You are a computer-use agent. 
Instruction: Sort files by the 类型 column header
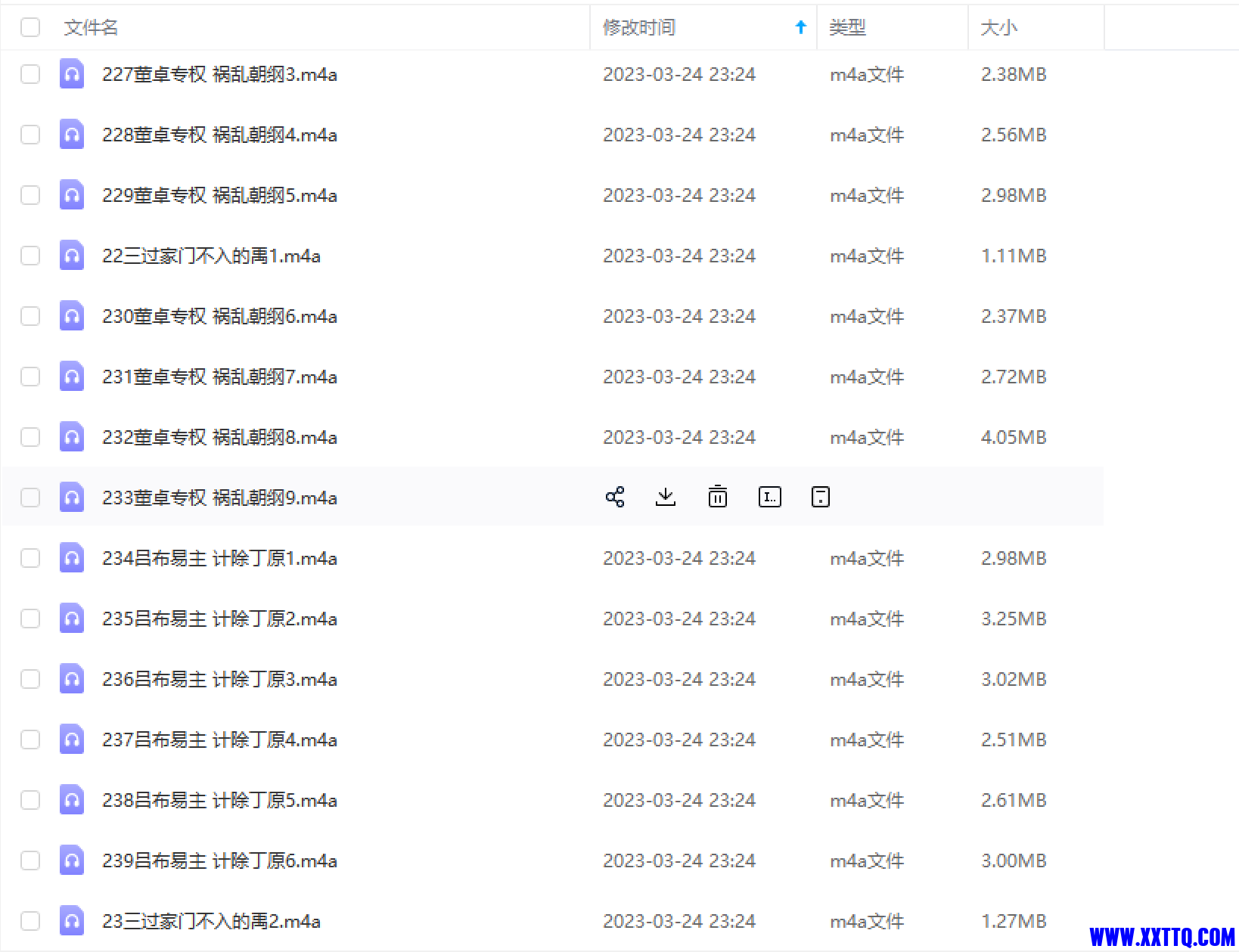coord(847,27)
